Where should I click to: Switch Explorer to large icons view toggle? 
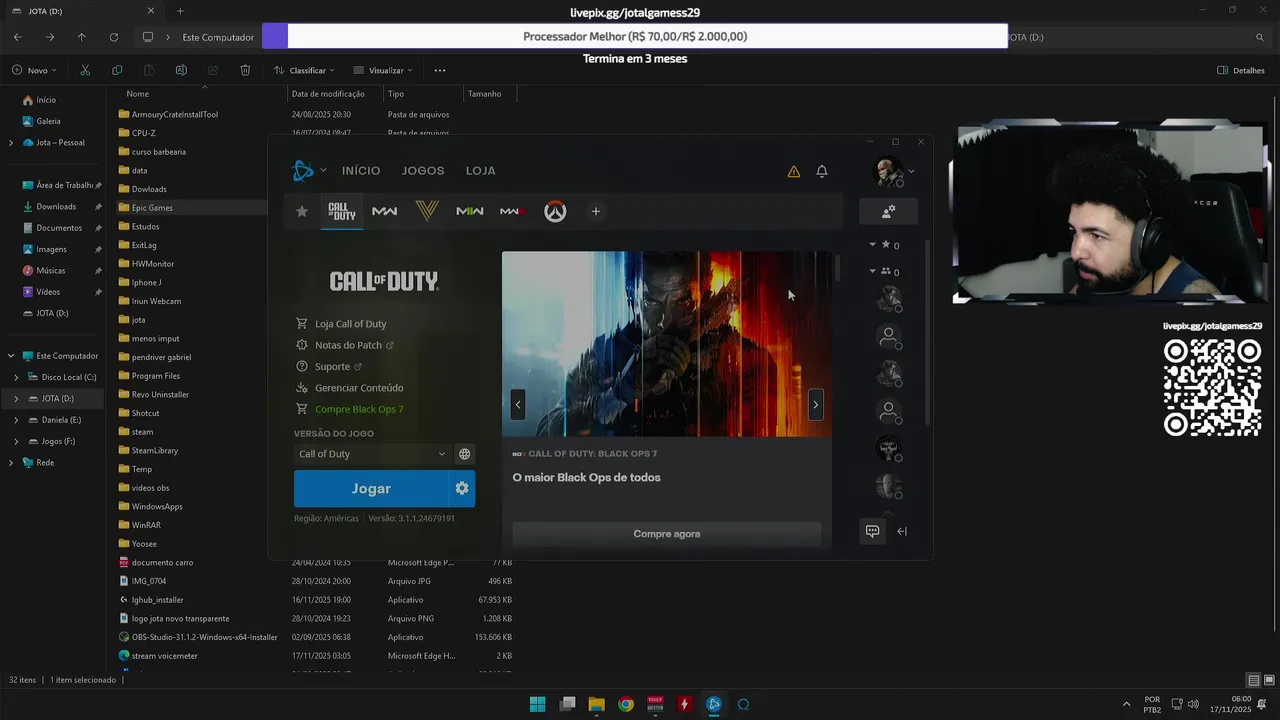[1268, 680]
